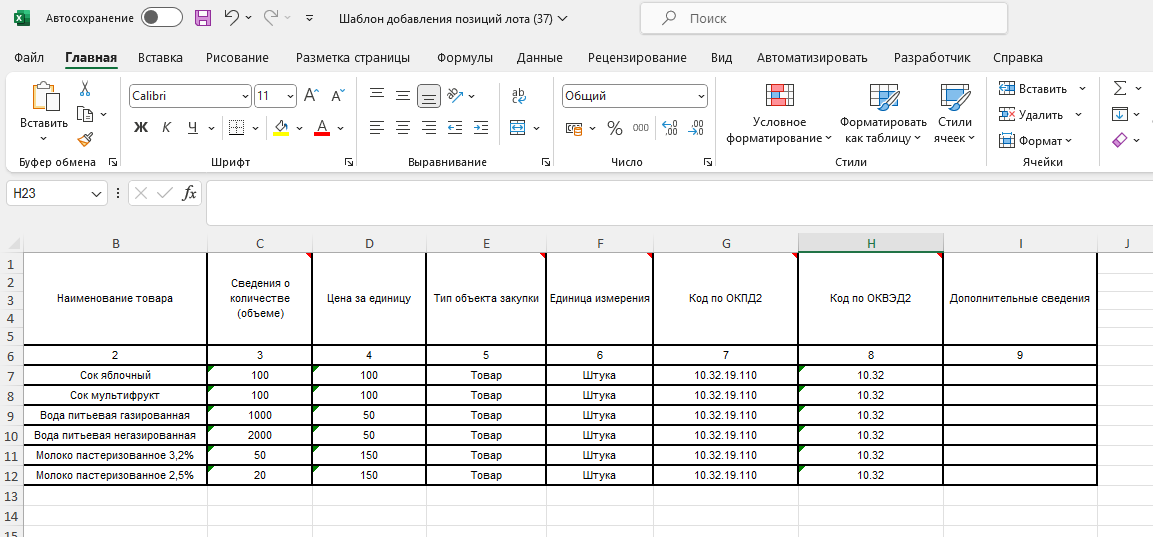Select cell Сок яблочный
Viewport: 1153px width, 537px height.
pos(115,375)
